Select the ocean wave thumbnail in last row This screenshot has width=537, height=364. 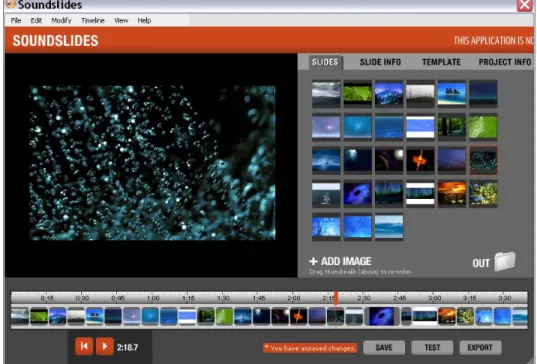tap(389, 227)
